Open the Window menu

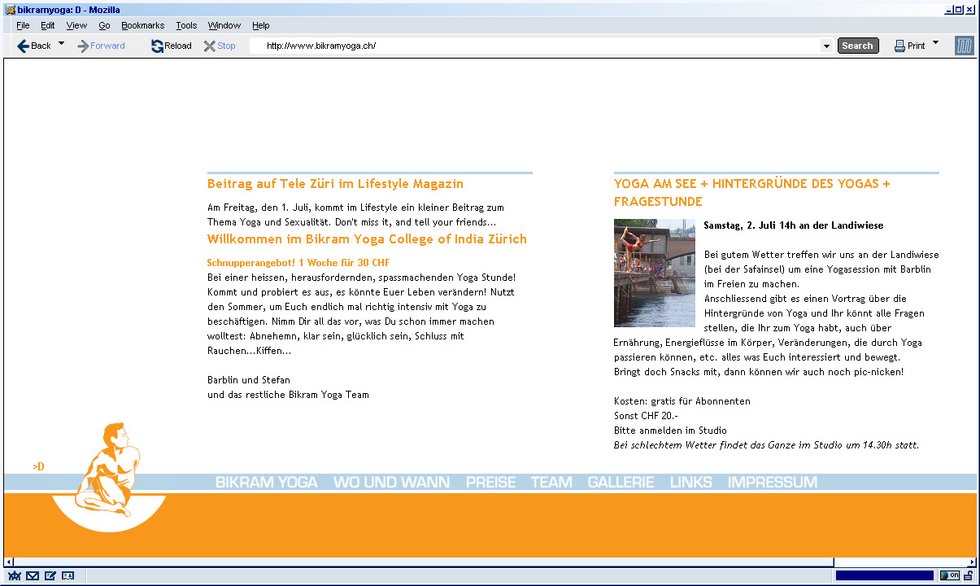[224, 26]
